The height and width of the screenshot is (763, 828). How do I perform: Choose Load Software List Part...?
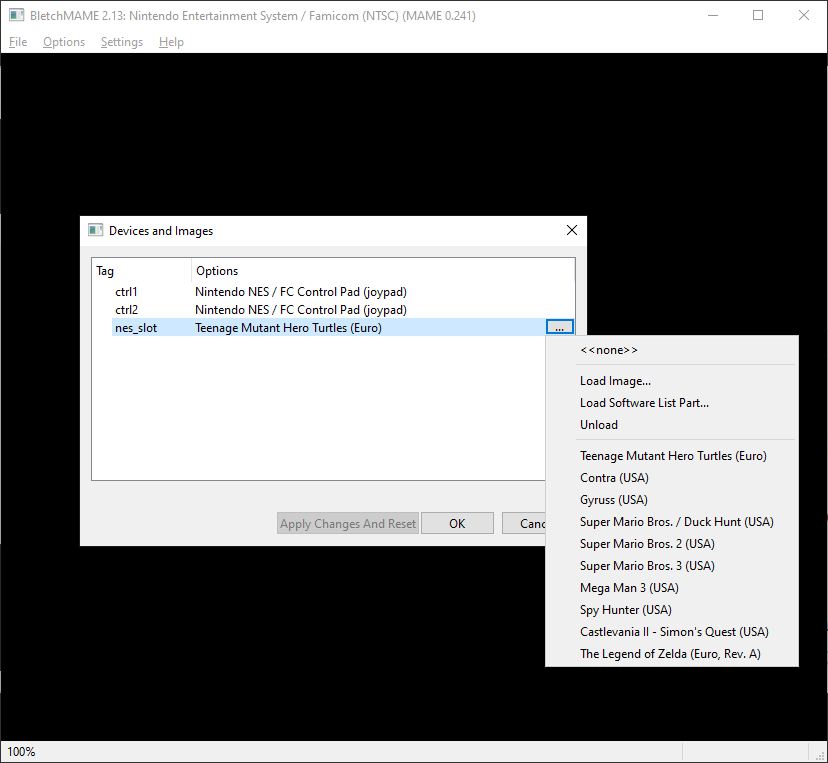(672, 403)
